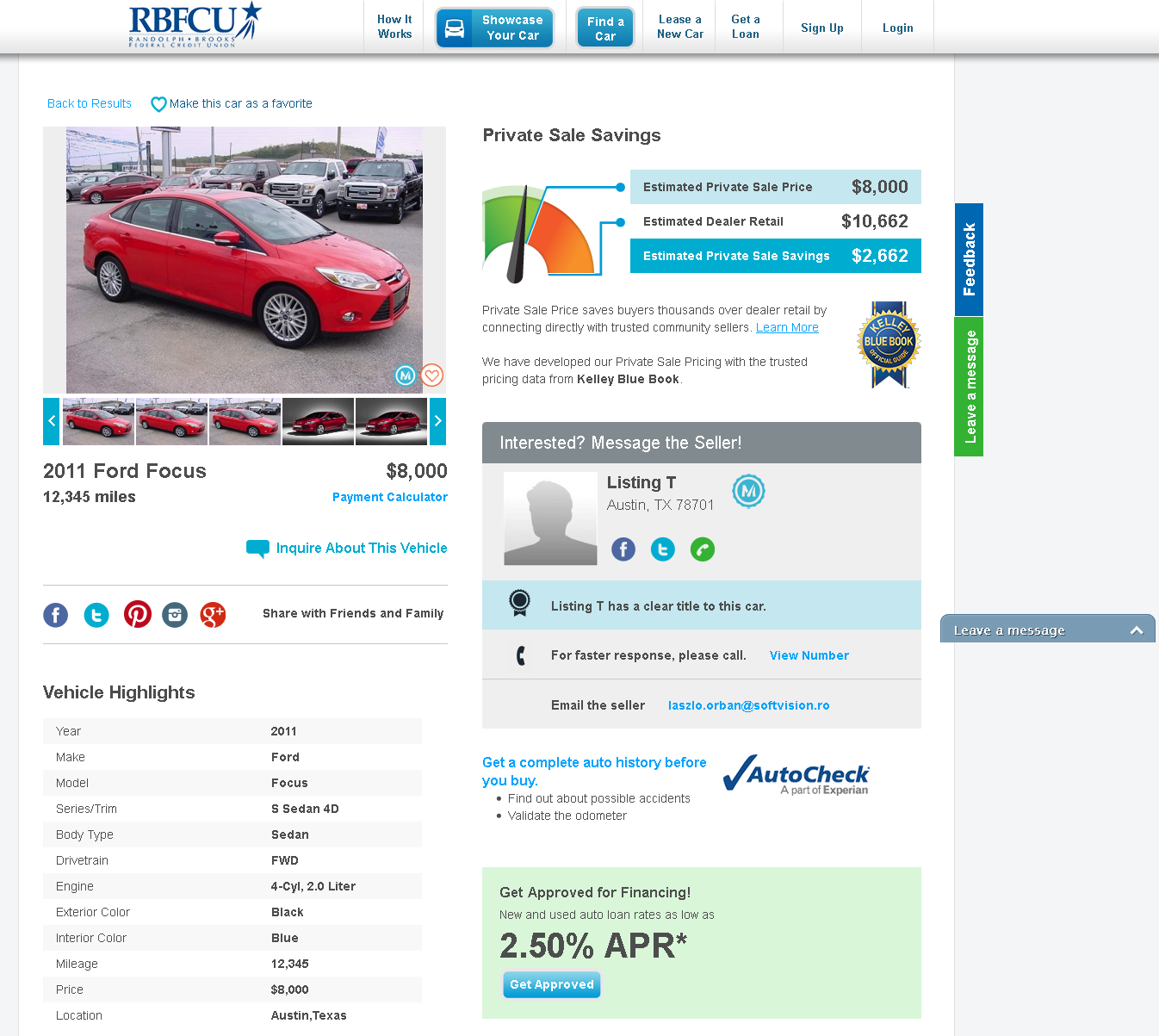This screenshot has height=1036, width=1159.
Task: Share the listing on Twitter
Action: click(96, 615)
